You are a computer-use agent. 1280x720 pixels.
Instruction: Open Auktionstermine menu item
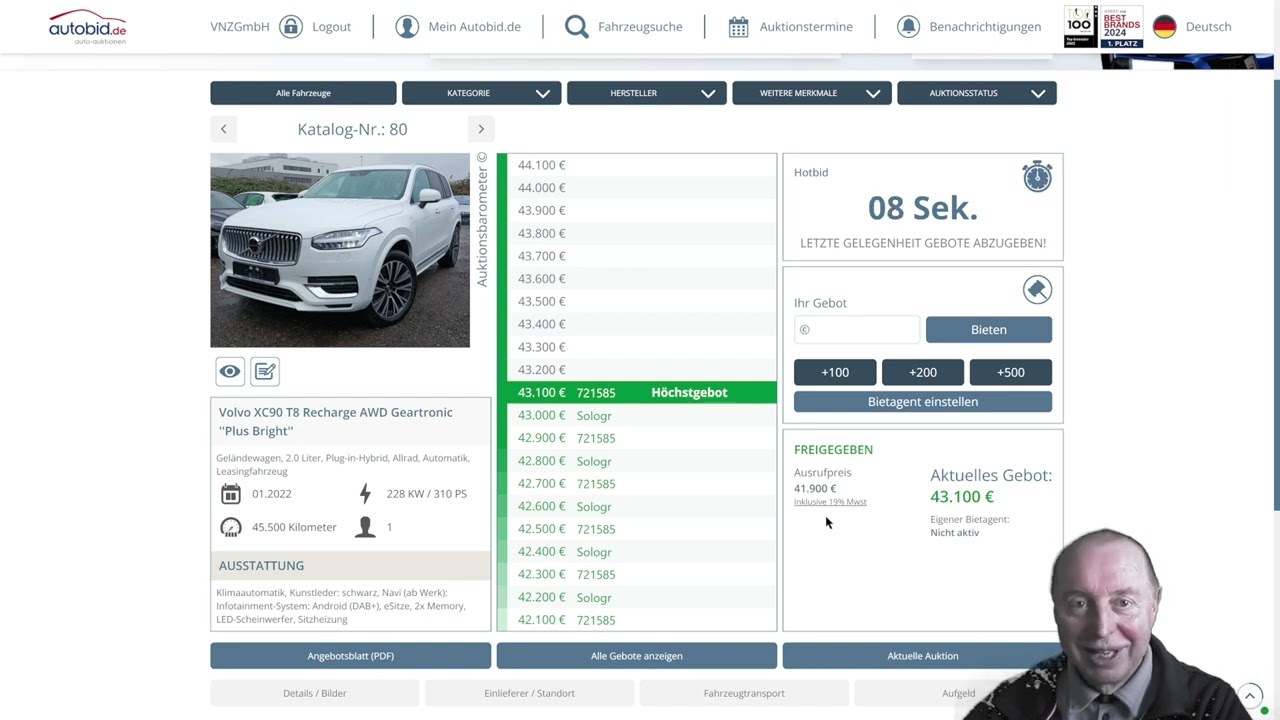[806, 27]
